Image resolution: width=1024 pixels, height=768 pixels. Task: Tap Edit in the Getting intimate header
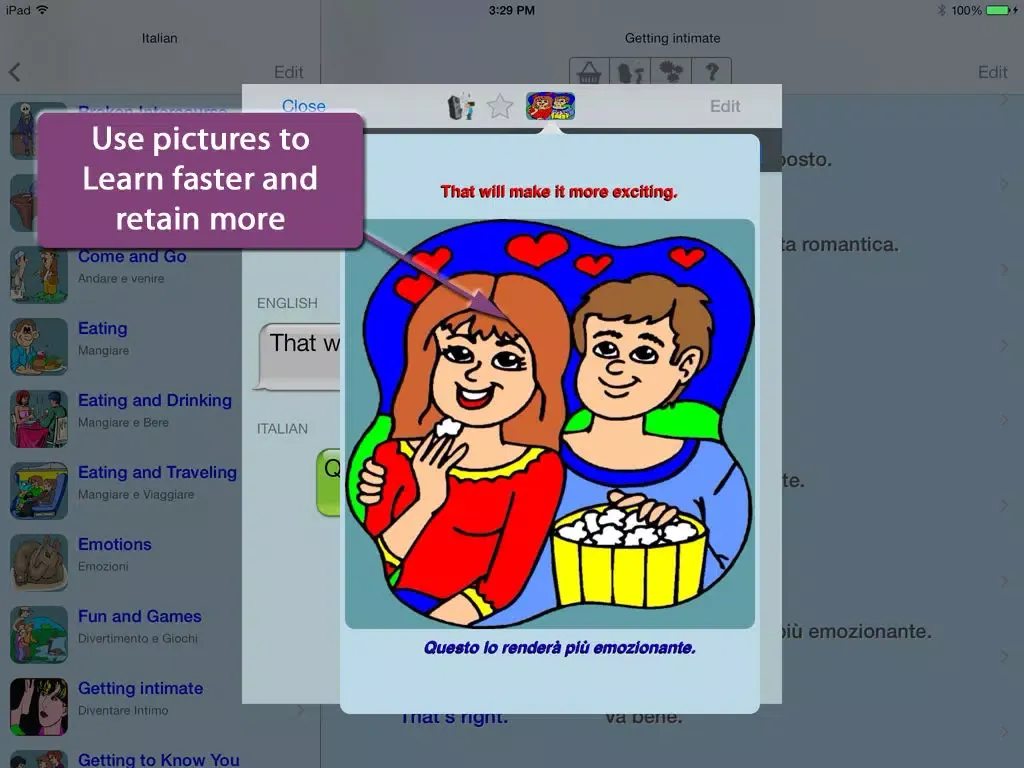(992, 72)
